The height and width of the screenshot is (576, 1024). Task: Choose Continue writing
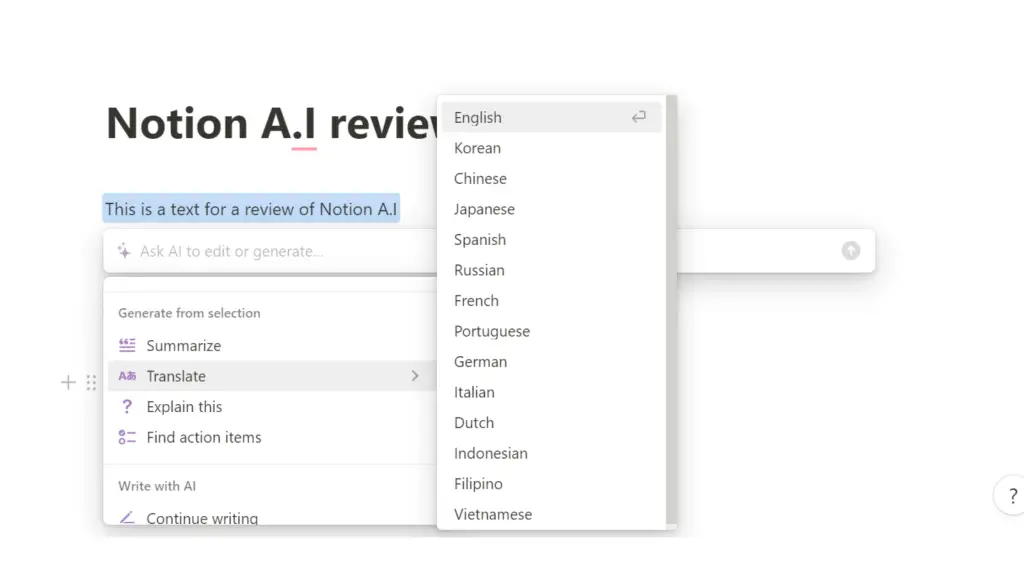click(x=270, y=517)
